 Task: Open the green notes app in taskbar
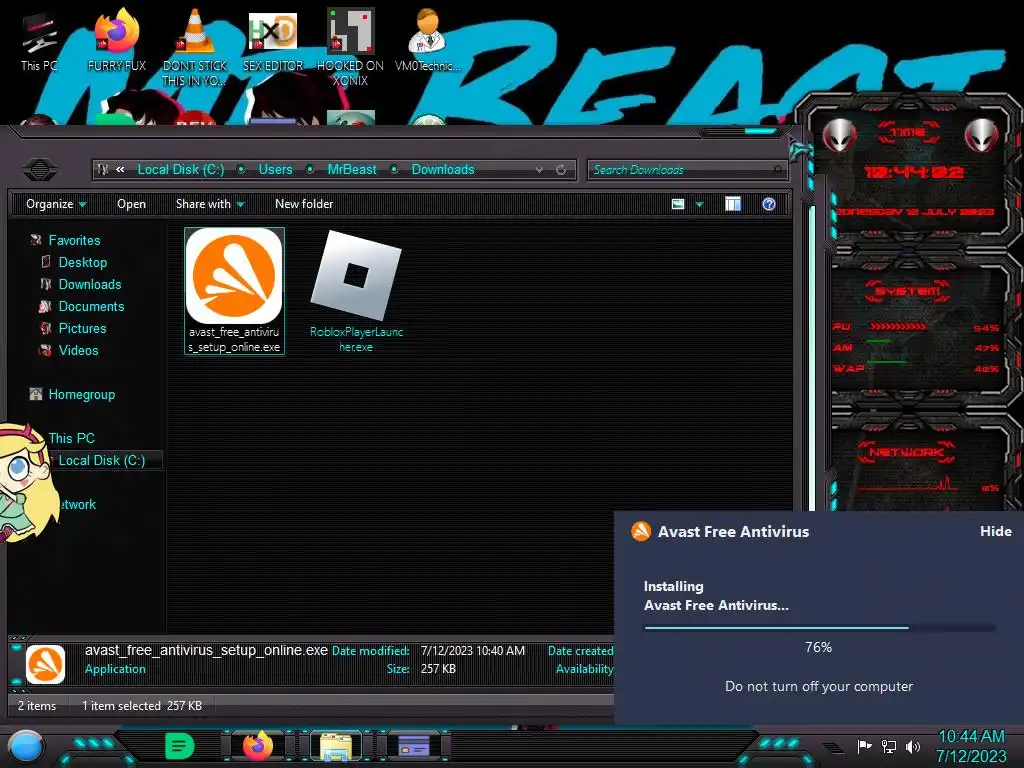[x=180, y=746]
